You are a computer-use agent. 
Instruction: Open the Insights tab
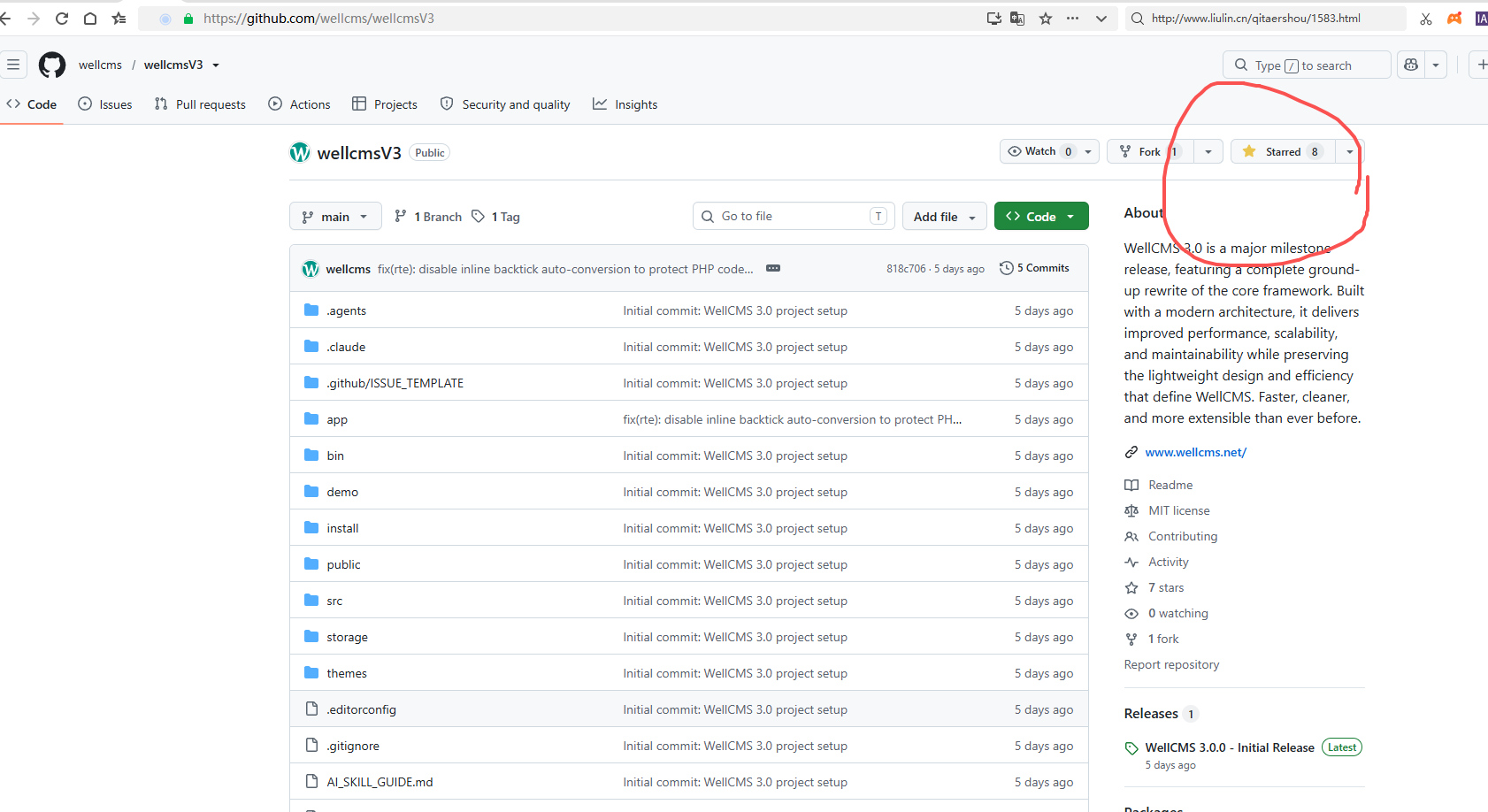point(625,104)
